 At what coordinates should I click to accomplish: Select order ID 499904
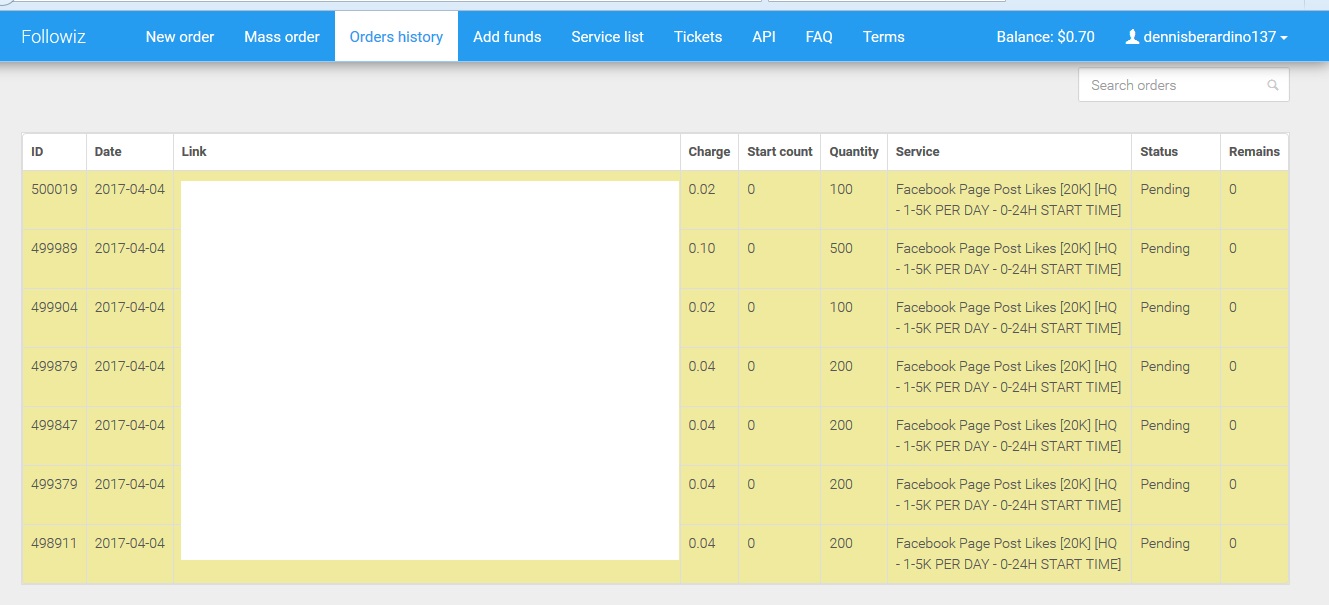coord(54,307)
